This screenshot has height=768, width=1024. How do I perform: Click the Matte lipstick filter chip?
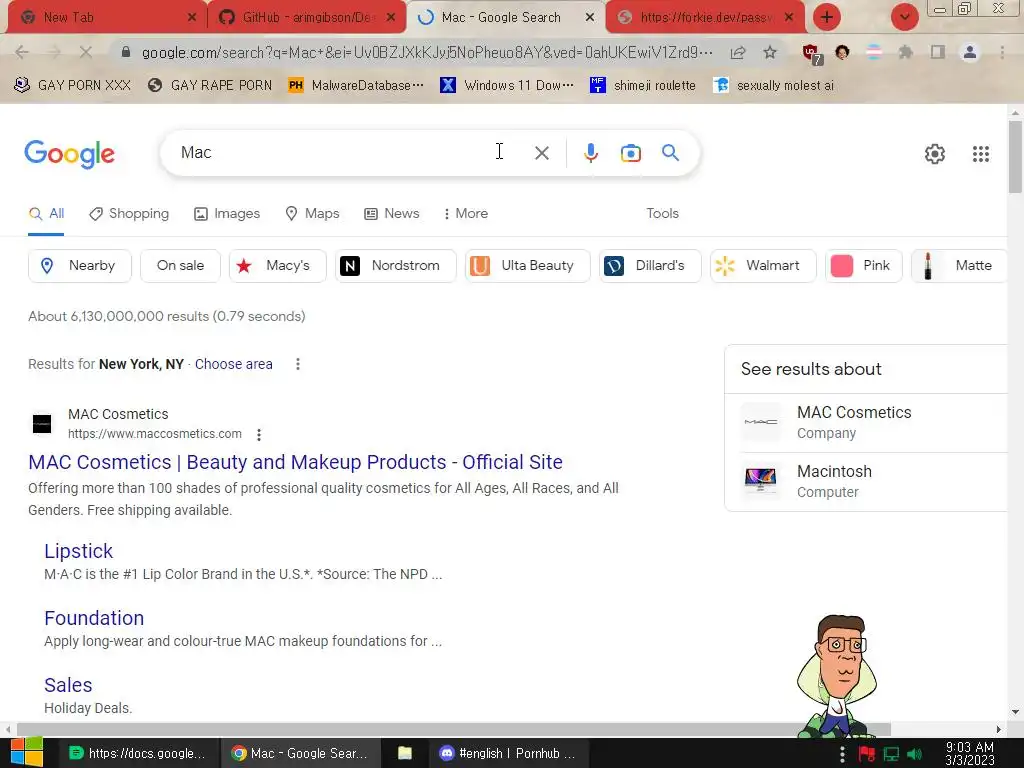click(x=959, y=266)
